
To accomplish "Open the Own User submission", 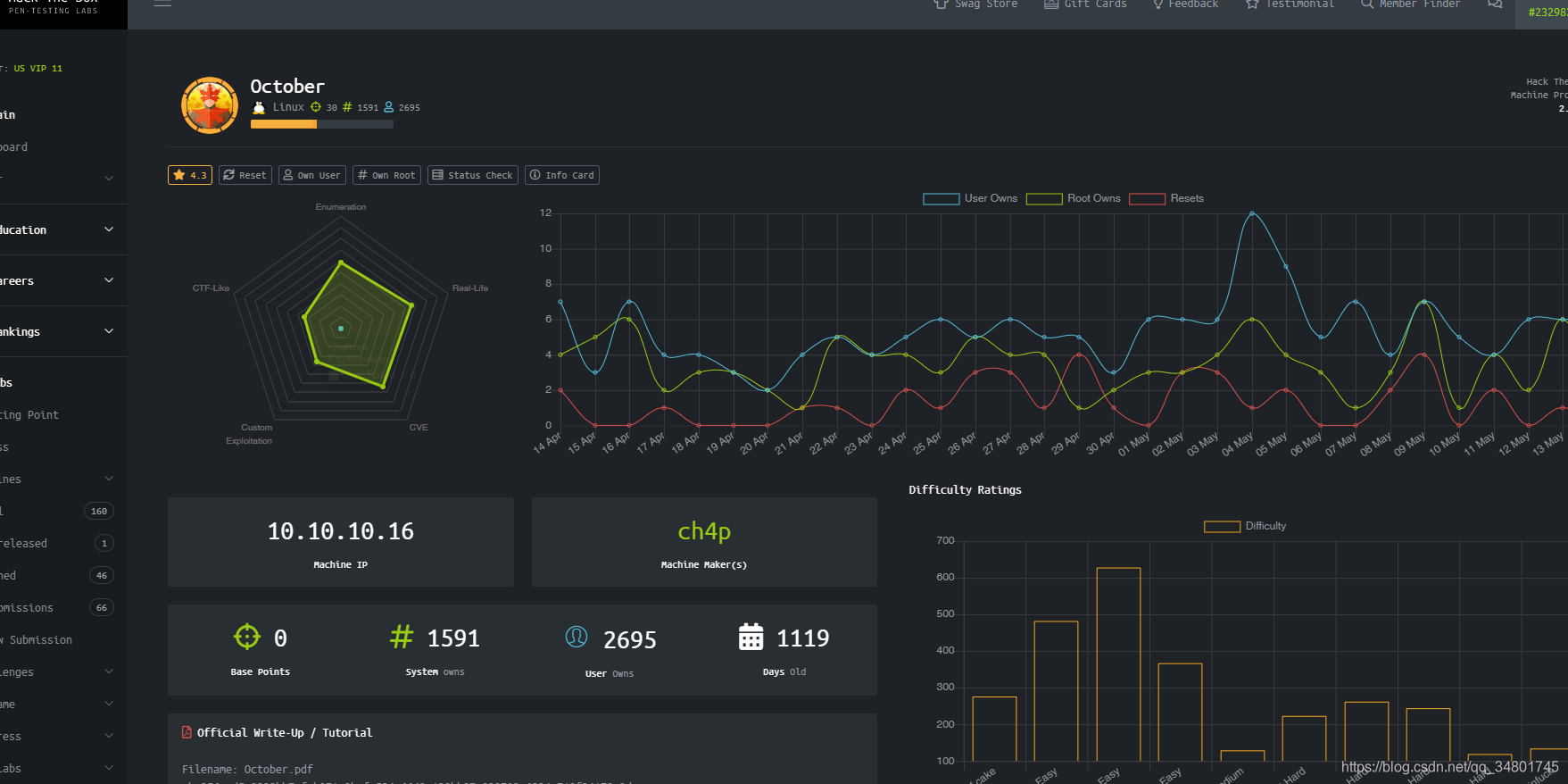I will pyautogui.click(x=312, y=175).
